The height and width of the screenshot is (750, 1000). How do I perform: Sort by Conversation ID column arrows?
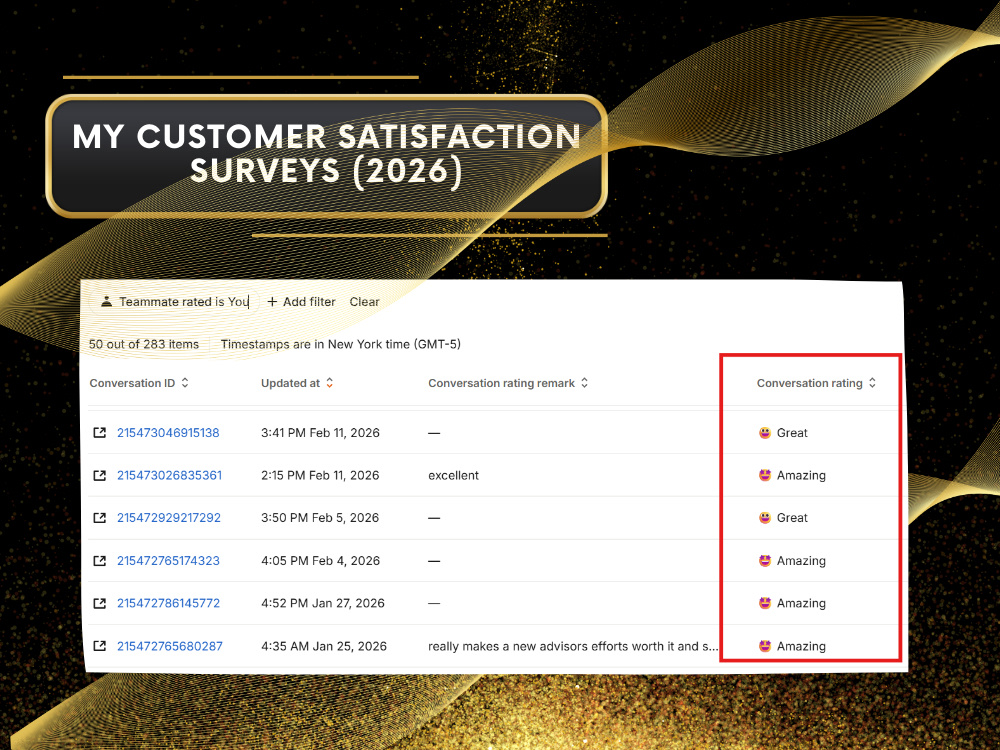[185, 383]
